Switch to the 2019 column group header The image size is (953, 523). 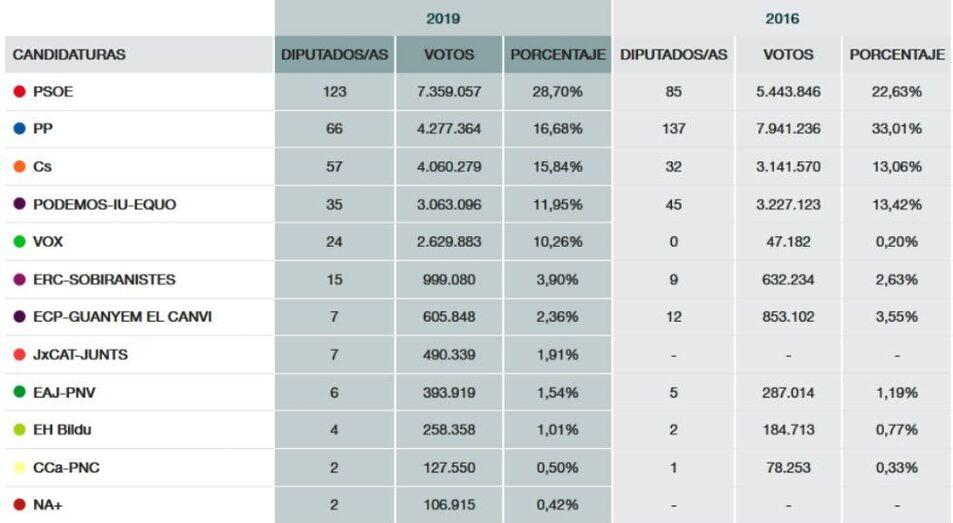(x=442, y=18)
